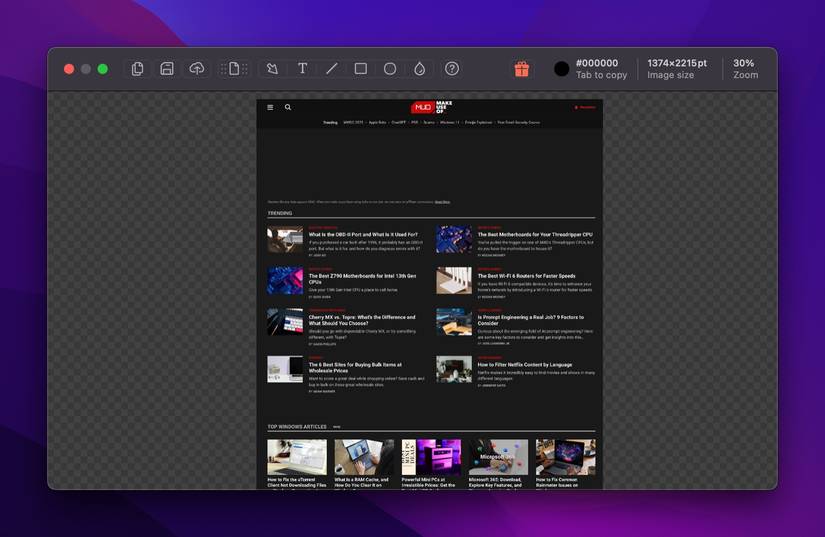The image size is (825, 537).
Task: Click the Rainmeter Issues article thumbnail
Action: click(566, 458)
